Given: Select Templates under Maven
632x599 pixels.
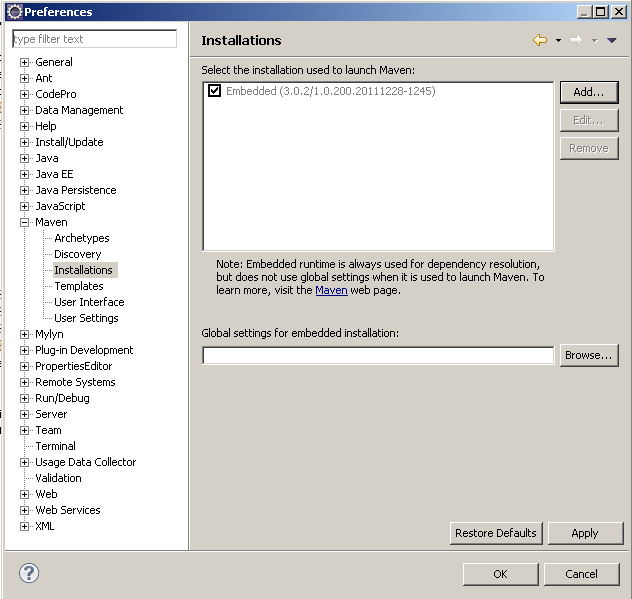Looking at the screenshot, I should coord(79,286).
